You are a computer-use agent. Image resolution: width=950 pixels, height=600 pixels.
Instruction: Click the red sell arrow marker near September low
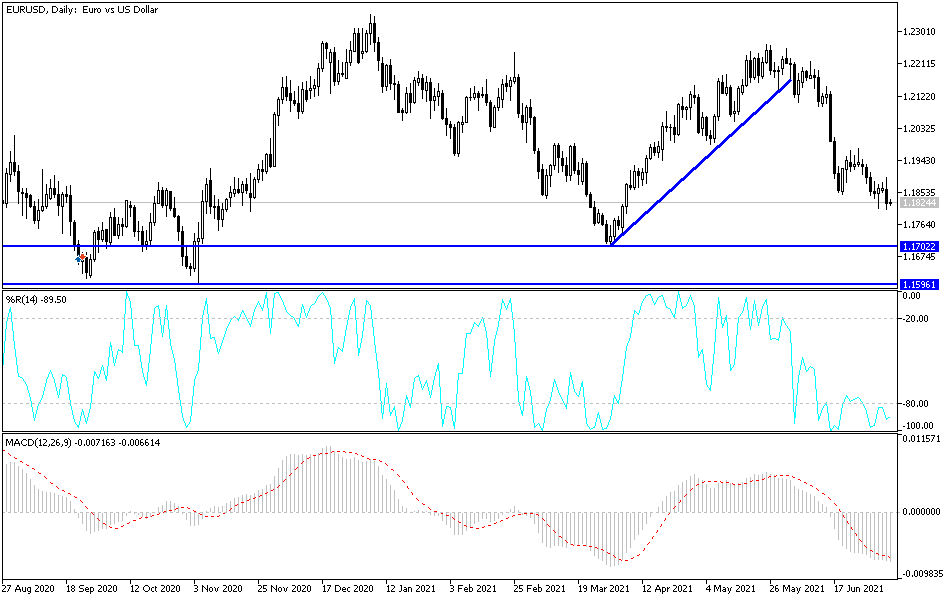(x=82, y=256)
